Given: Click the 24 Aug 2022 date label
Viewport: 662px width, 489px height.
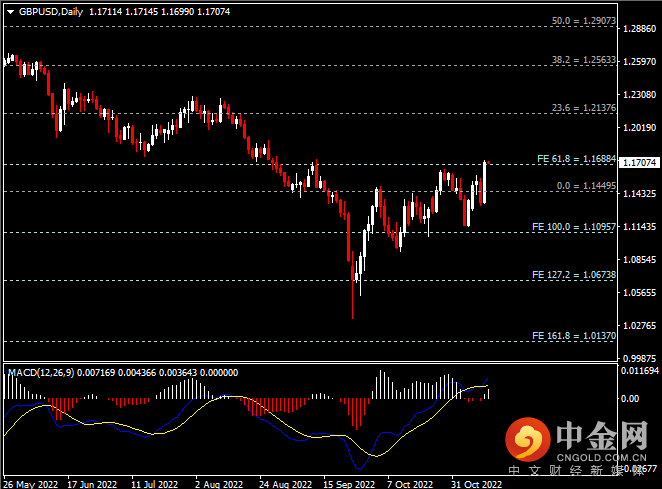Looking at the screenshot, I should point(285,484).
